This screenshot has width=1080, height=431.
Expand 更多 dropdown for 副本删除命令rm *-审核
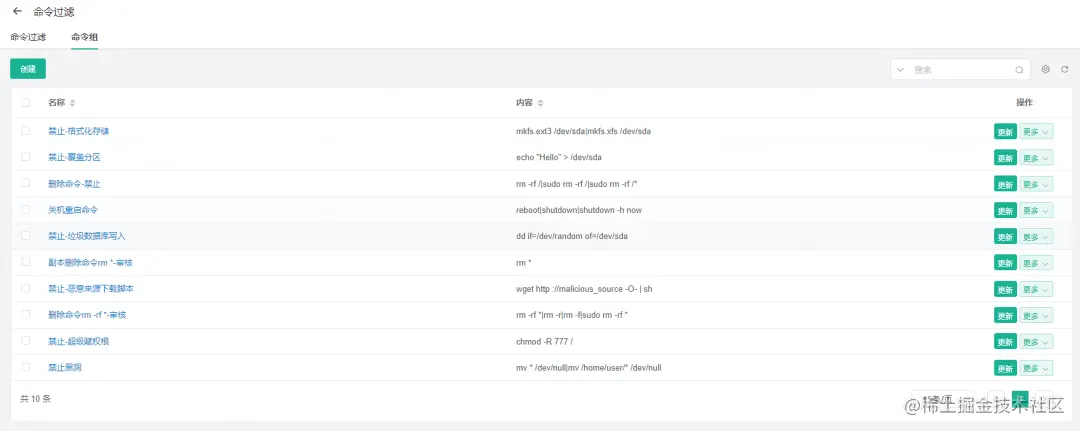[1036, 262]
